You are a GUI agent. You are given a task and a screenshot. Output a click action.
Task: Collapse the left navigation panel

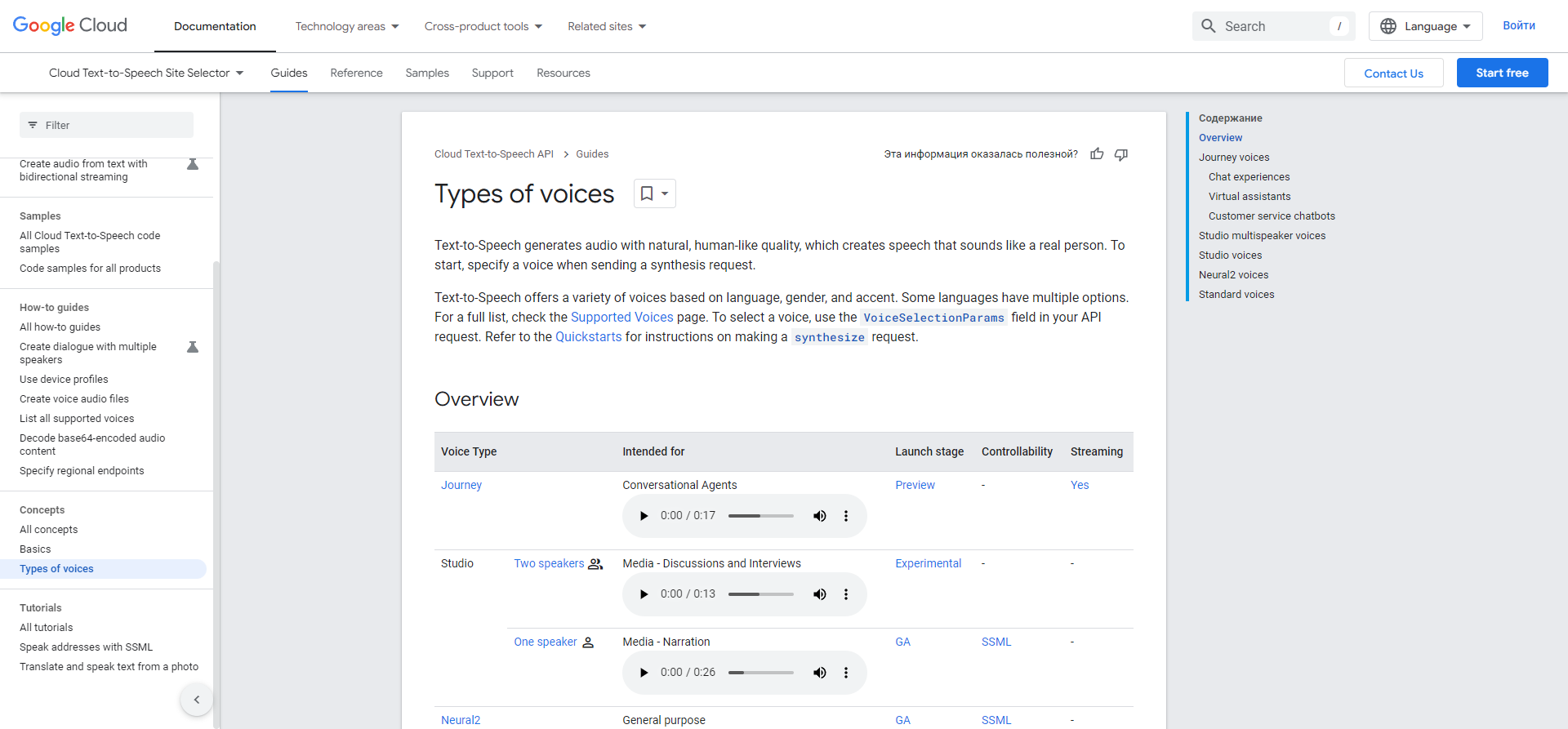click(x=197, y=700)
